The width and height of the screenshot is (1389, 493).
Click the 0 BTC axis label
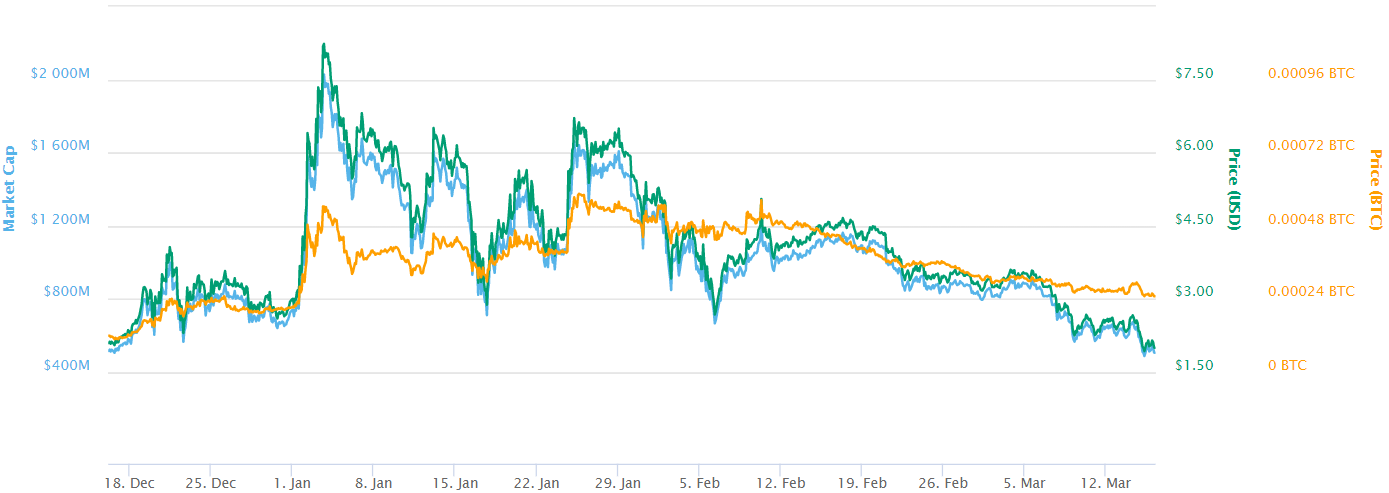coord(1287,366)
